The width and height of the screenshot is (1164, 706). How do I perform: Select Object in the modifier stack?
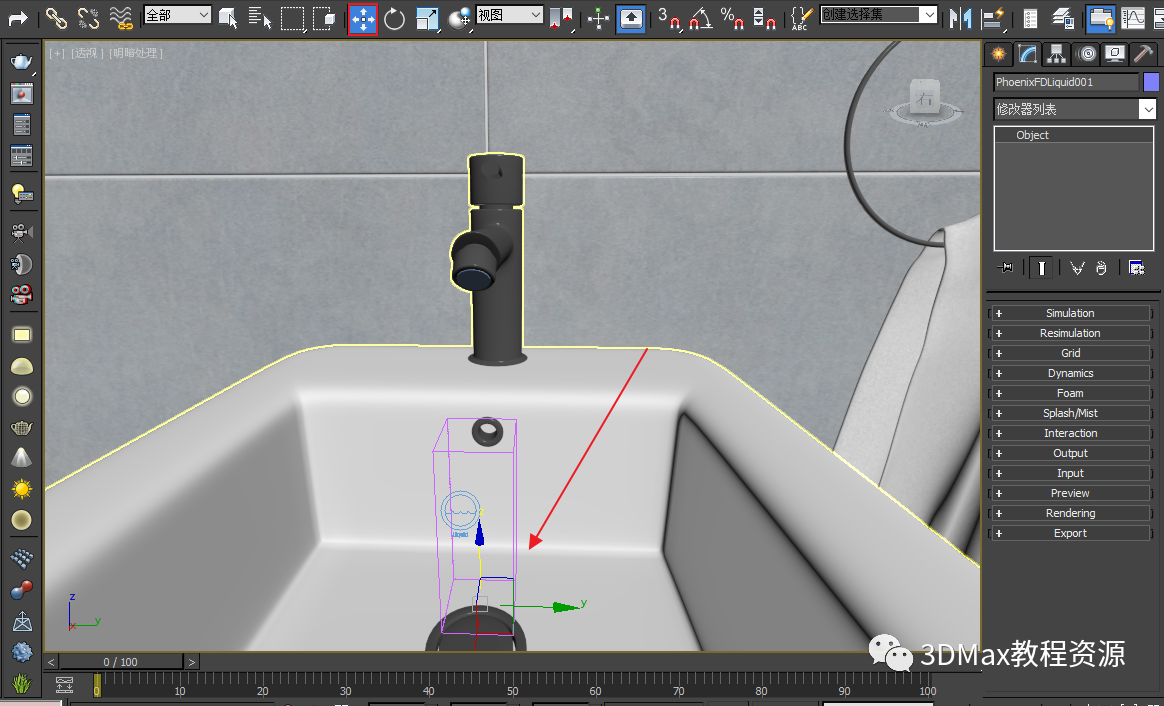point(1032,135)
